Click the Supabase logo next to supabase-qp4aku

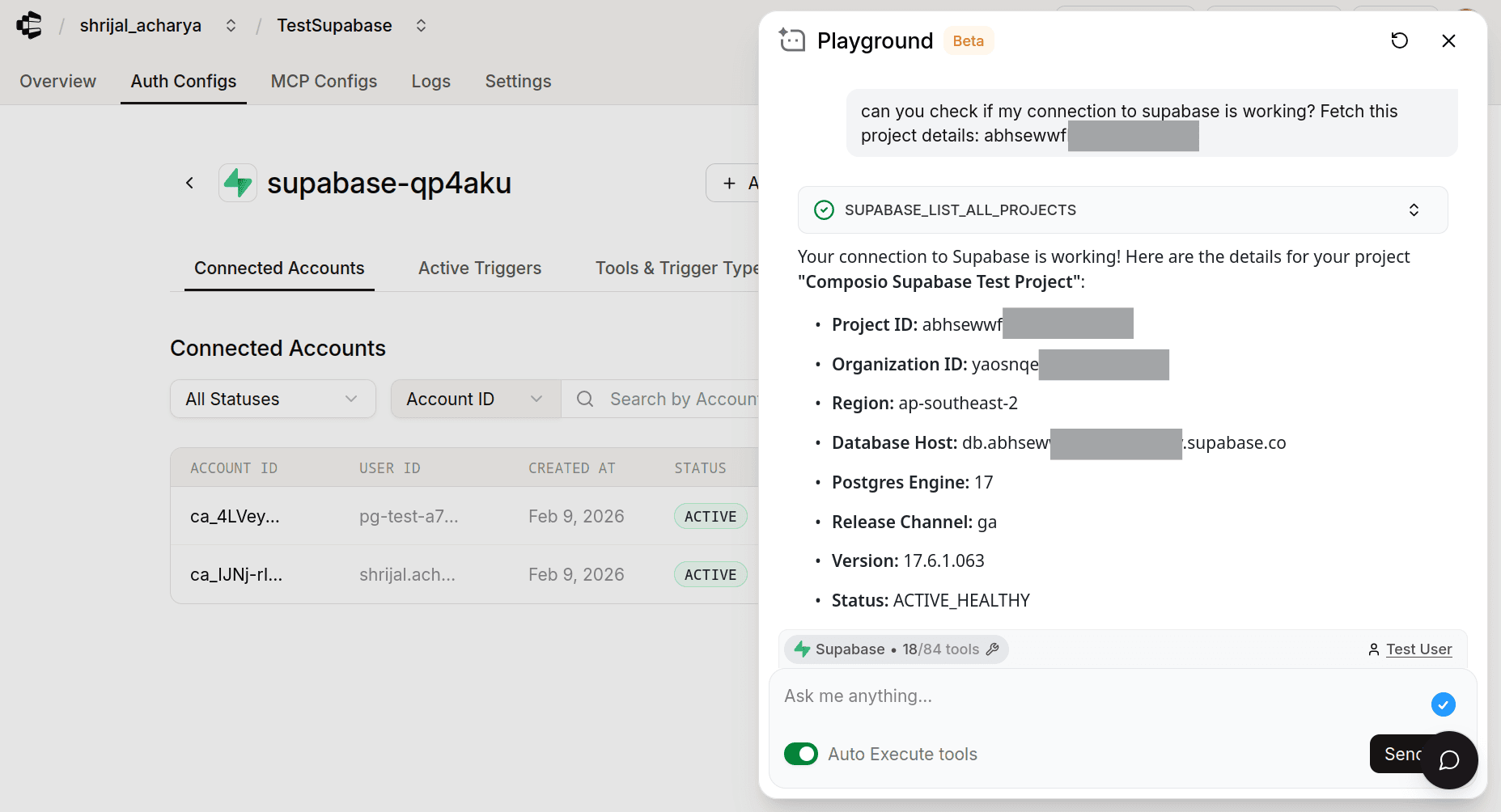pyautogui.click(x=238, y=183)
